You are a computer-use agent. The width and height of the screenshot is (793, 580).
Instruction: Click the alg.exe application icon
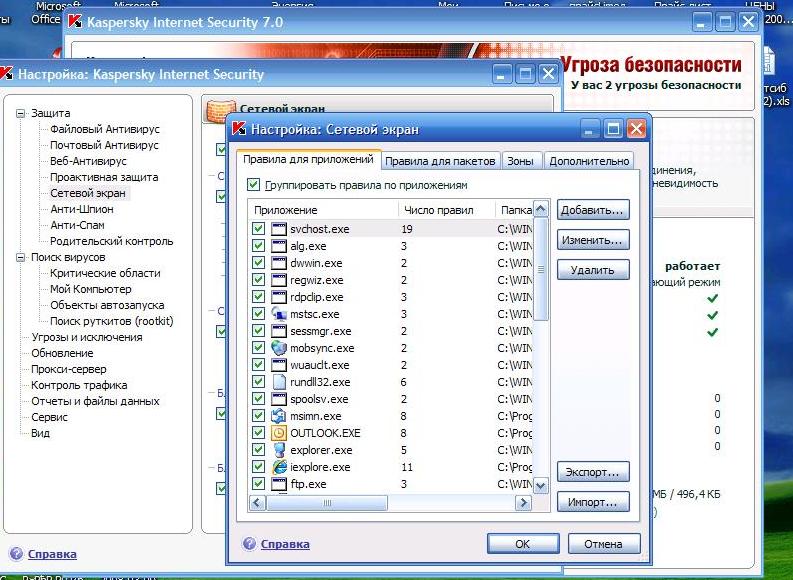click(x=279, y=246)
